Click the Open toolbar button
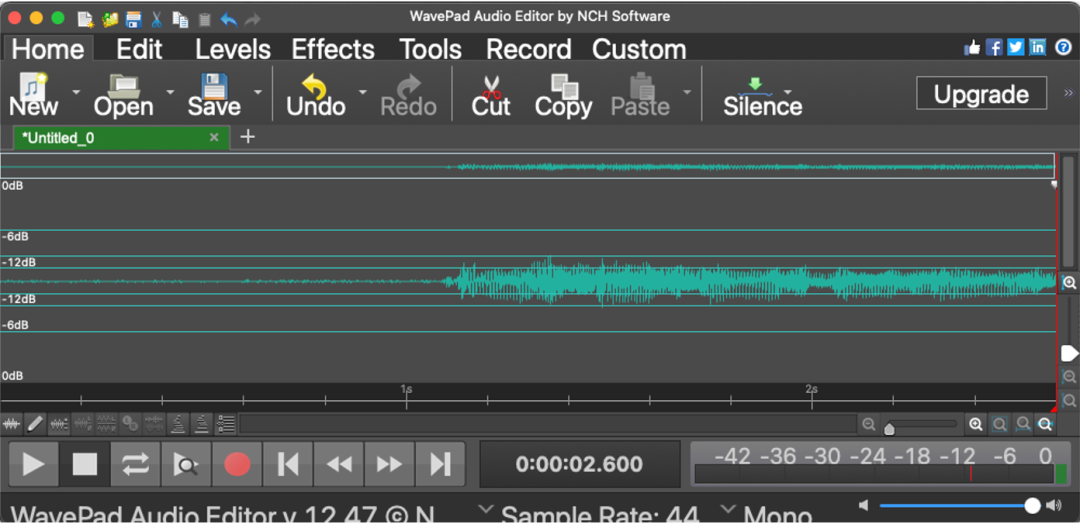Image resolution: width=1080 pixels, height=524 pixels. (124, 94)
